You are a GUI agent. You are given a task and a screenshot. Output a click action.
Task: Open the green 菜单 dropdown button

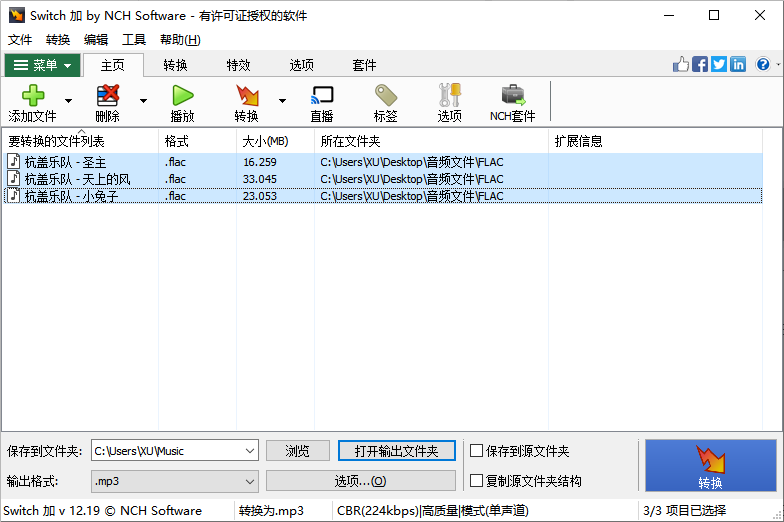click(x=42, y=65)
